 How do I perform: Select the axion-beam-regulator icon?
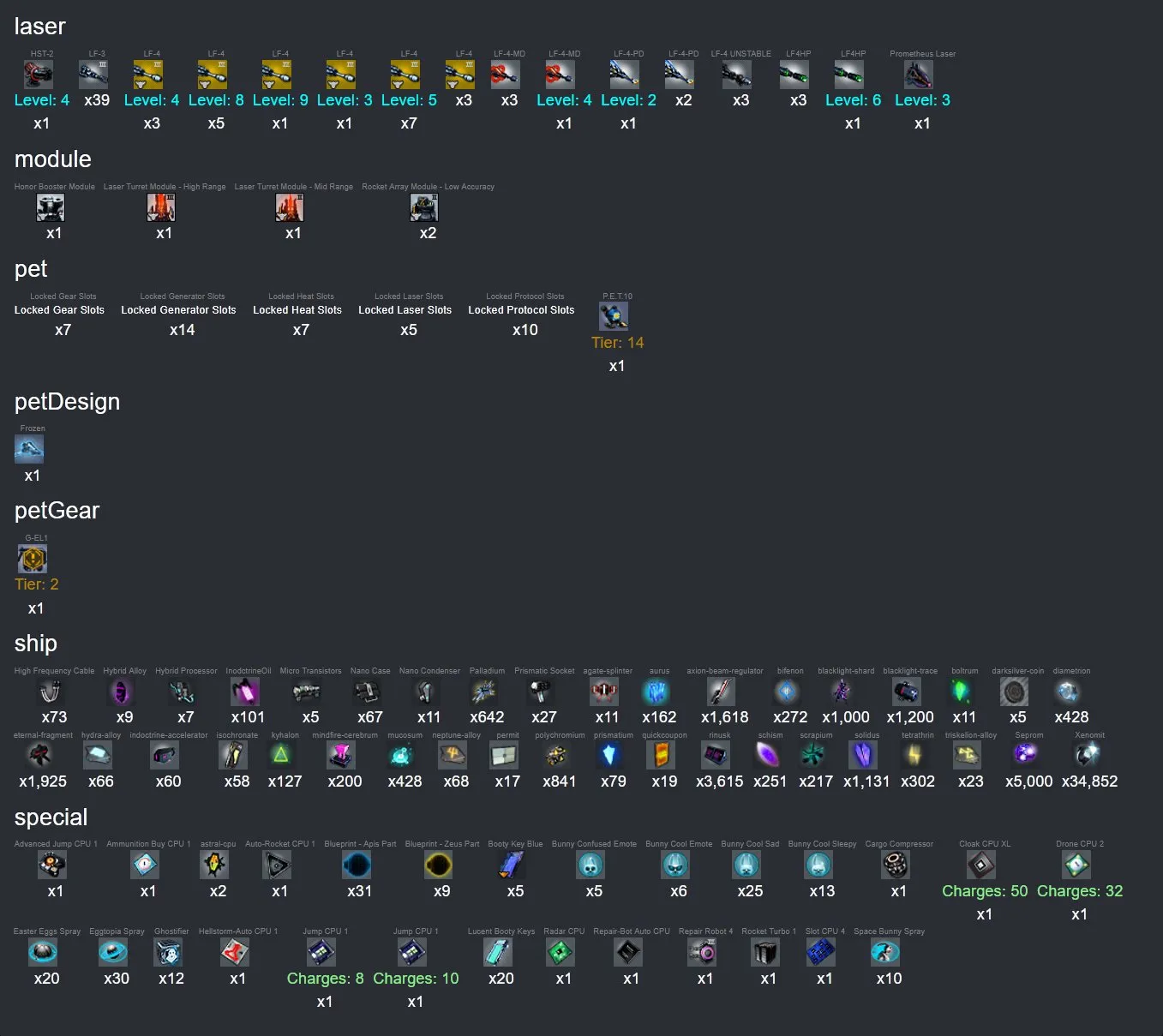pos(722,692)
